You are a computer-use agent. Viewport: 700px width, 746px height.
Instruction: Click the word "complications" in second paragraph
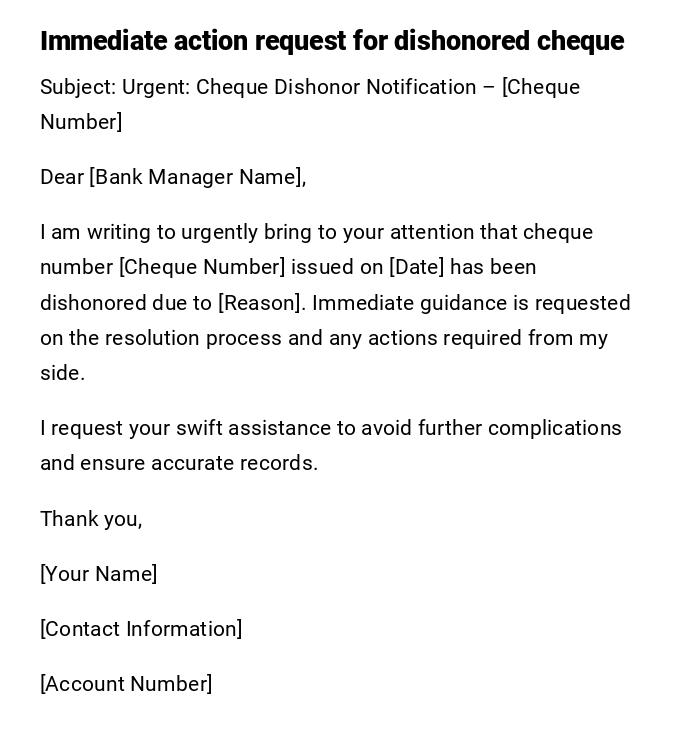[x=555, y=428]
